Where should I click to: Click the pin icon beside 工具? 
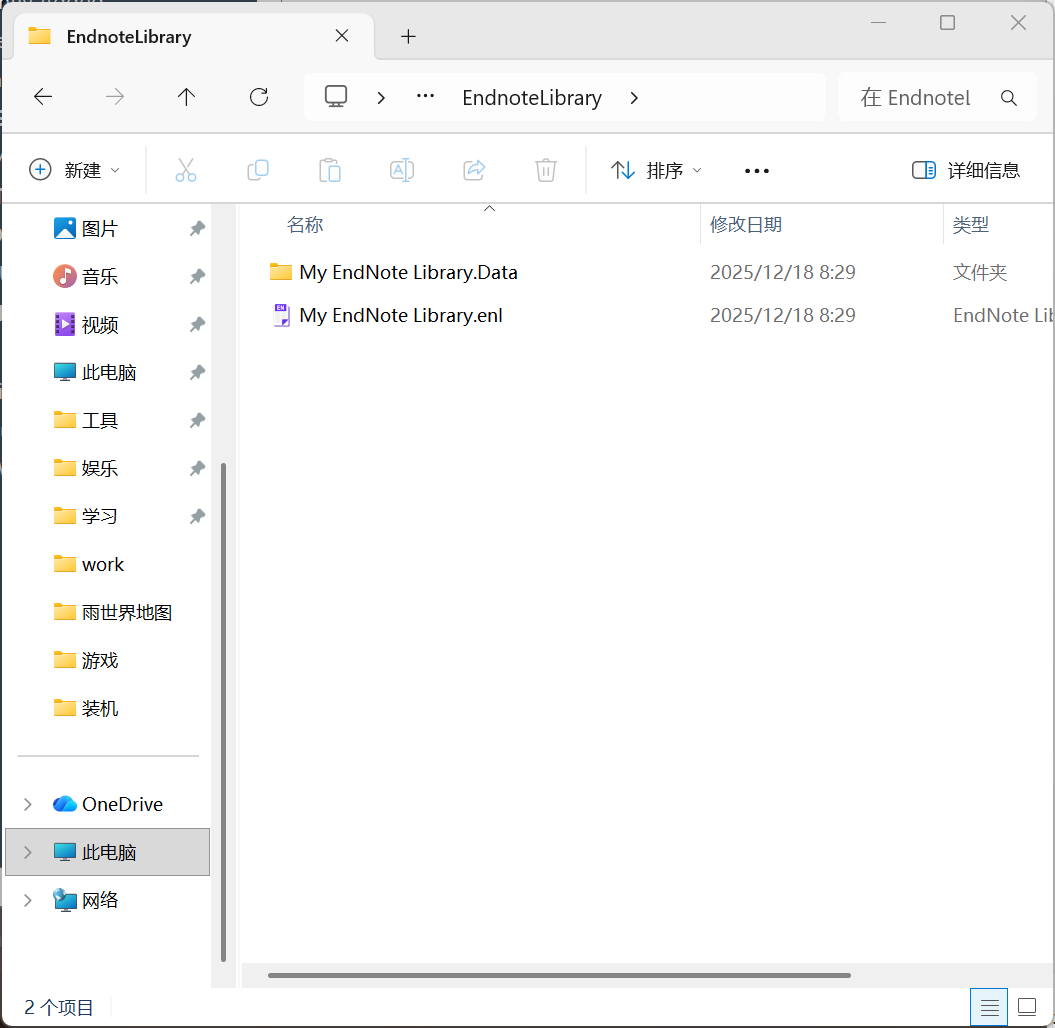click(197, 420)
